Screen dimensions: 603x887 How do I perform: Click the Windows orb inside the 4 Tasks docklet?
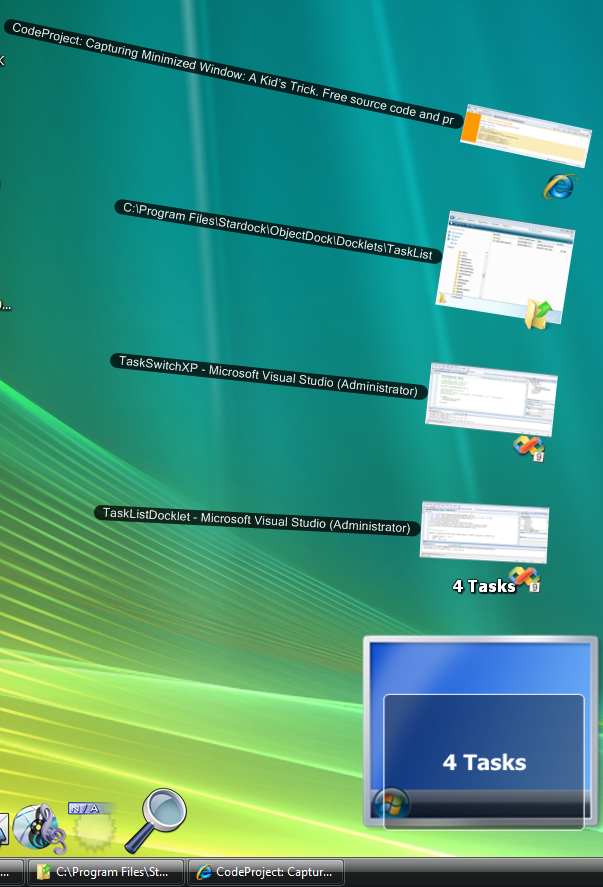pyautogui.click(x=391, y=802)
